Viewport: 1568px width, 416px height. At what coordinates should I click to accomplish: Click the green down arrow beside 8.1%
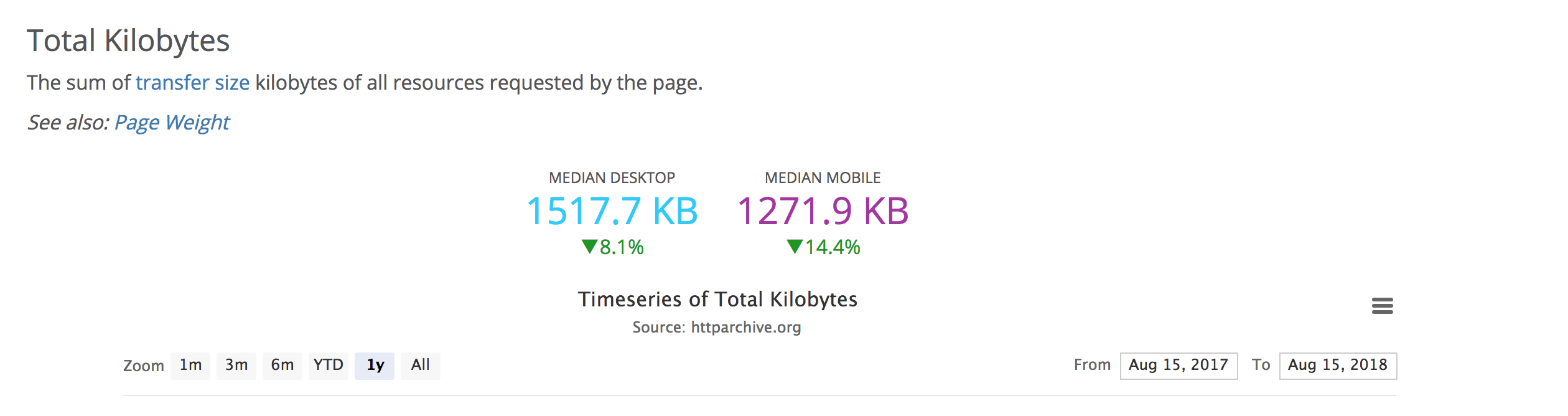tap(589, 247)
